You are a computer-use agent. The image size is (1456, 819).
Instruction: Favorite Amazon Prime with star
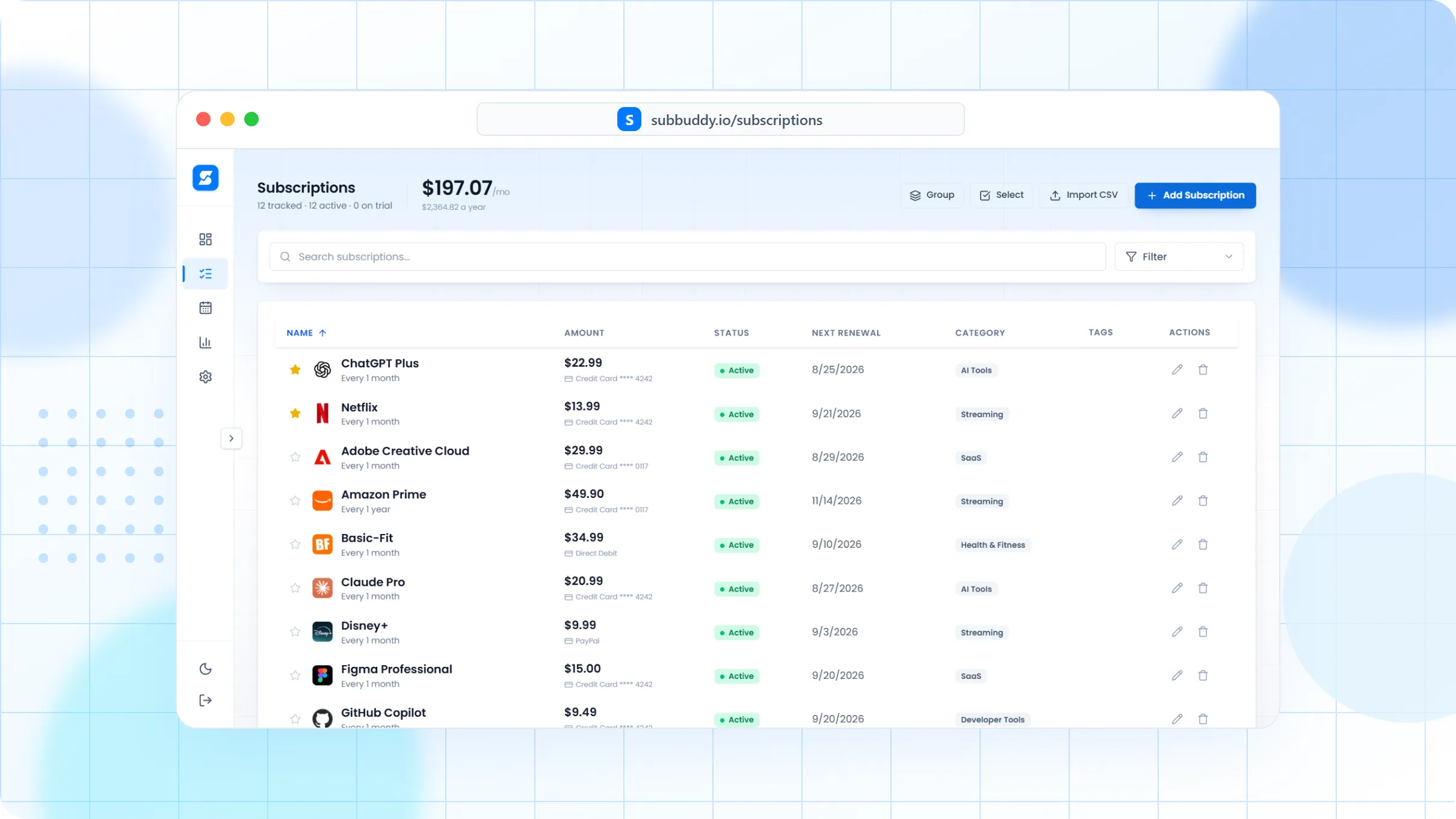[295, 501]
